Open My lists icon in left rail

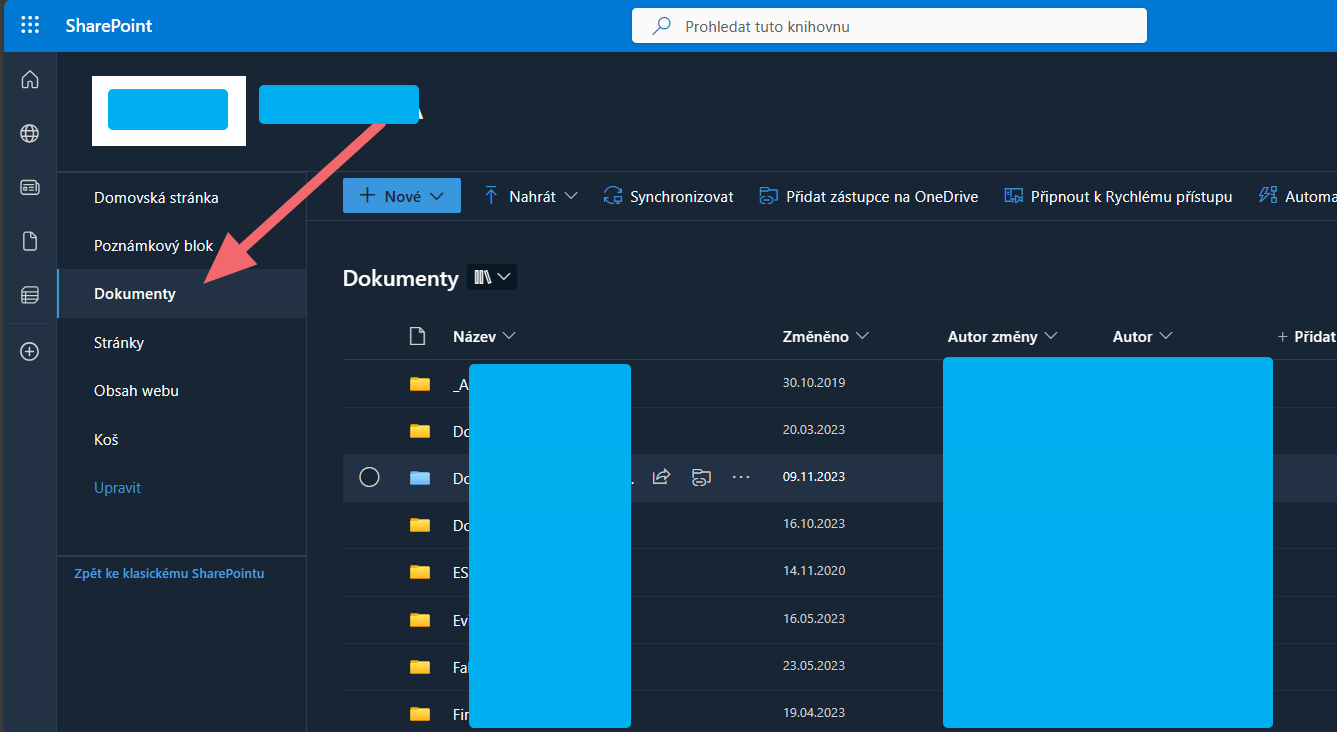click(x=30, y=295)
